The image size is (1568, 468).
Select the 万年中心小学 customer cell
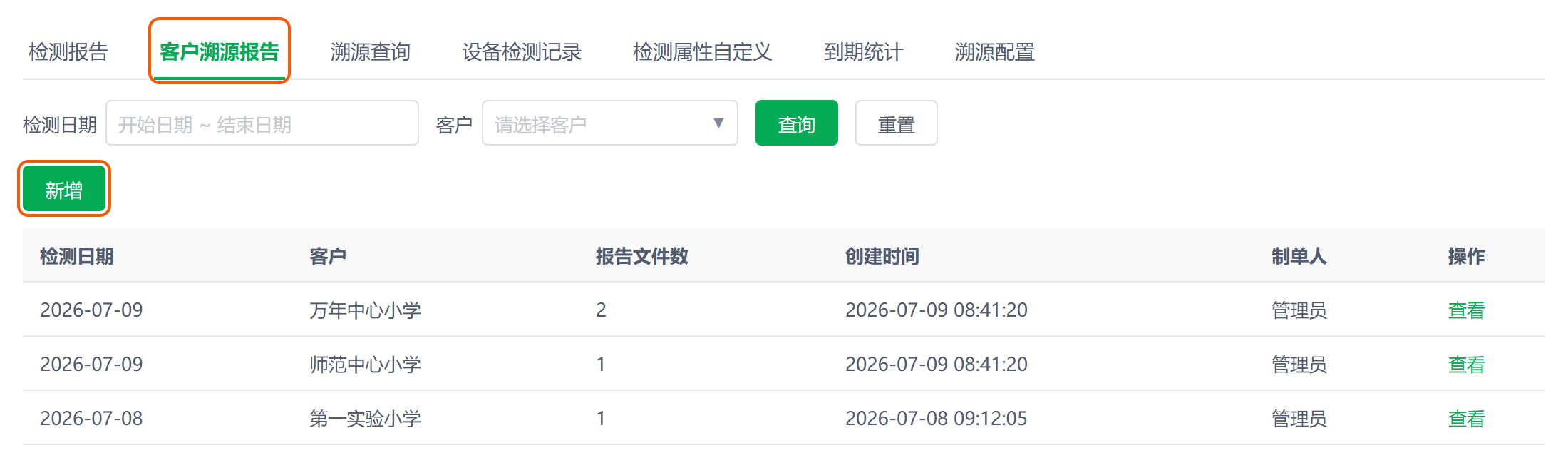pos(366,310)
